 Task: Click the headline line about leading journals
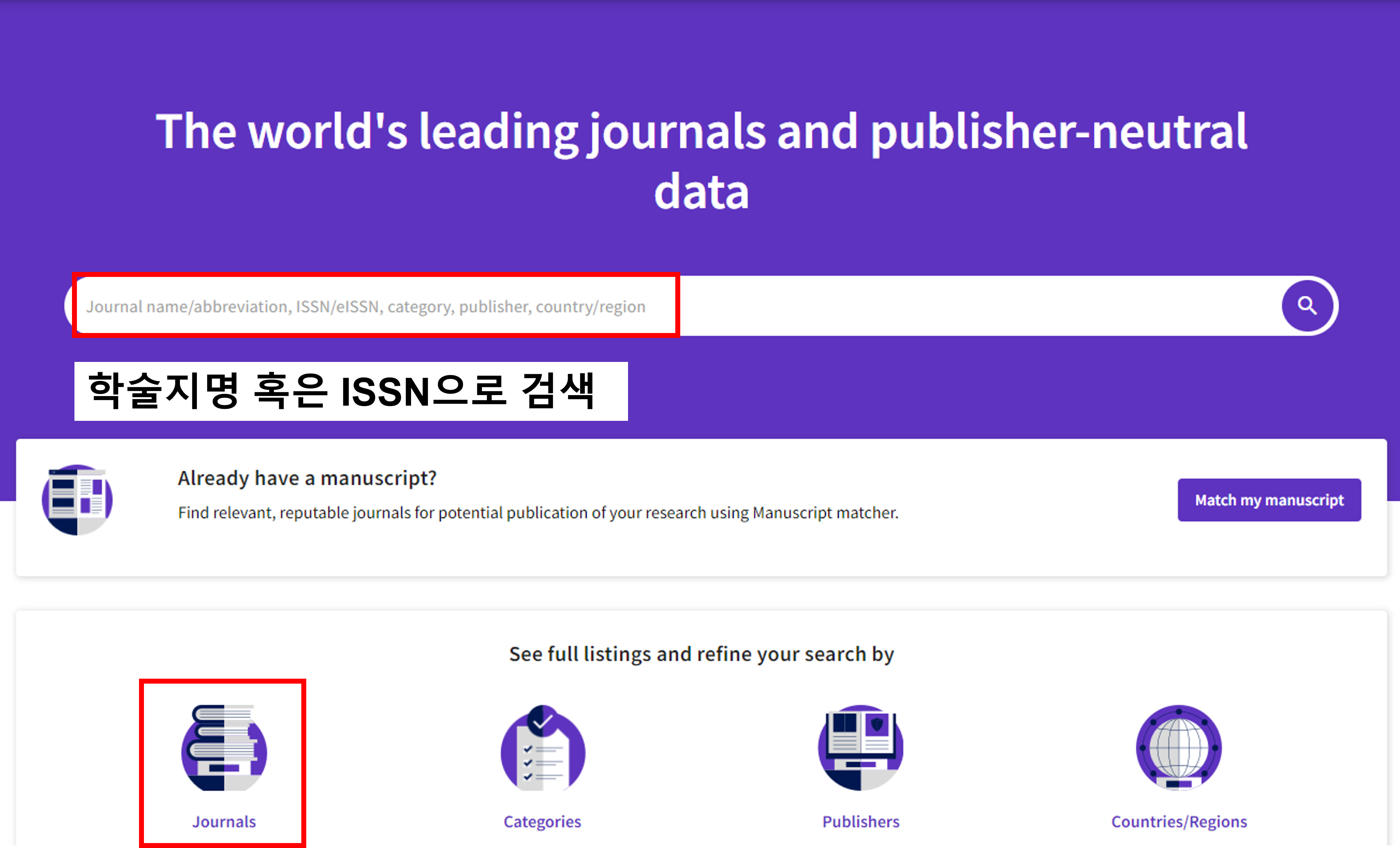pyautogui.click(x=701, y=132)
